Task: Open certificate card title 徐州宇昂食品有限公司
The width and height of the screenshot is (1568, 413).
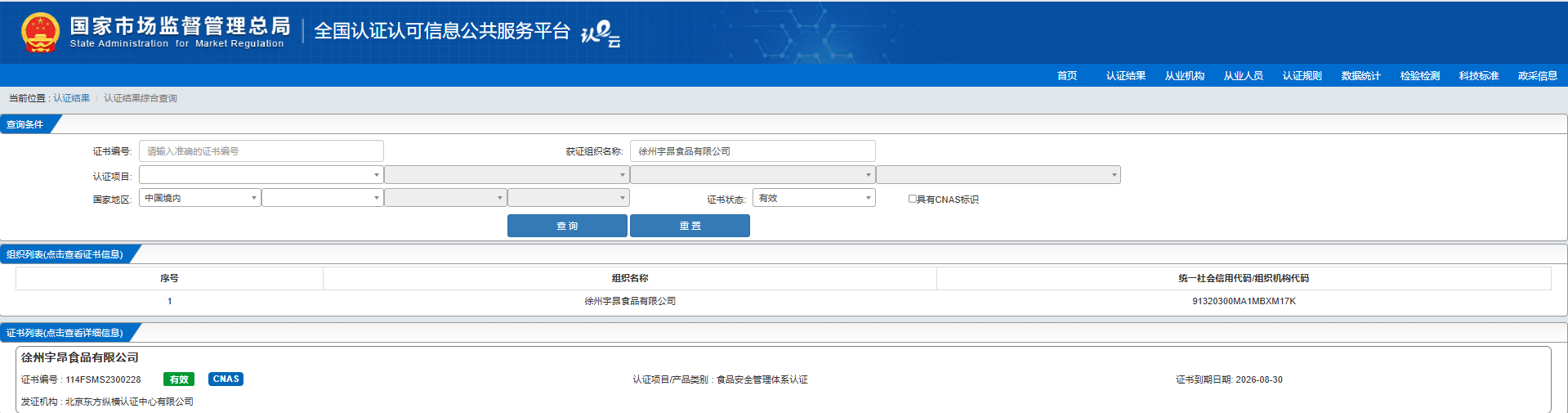Action: coord(80,357)
